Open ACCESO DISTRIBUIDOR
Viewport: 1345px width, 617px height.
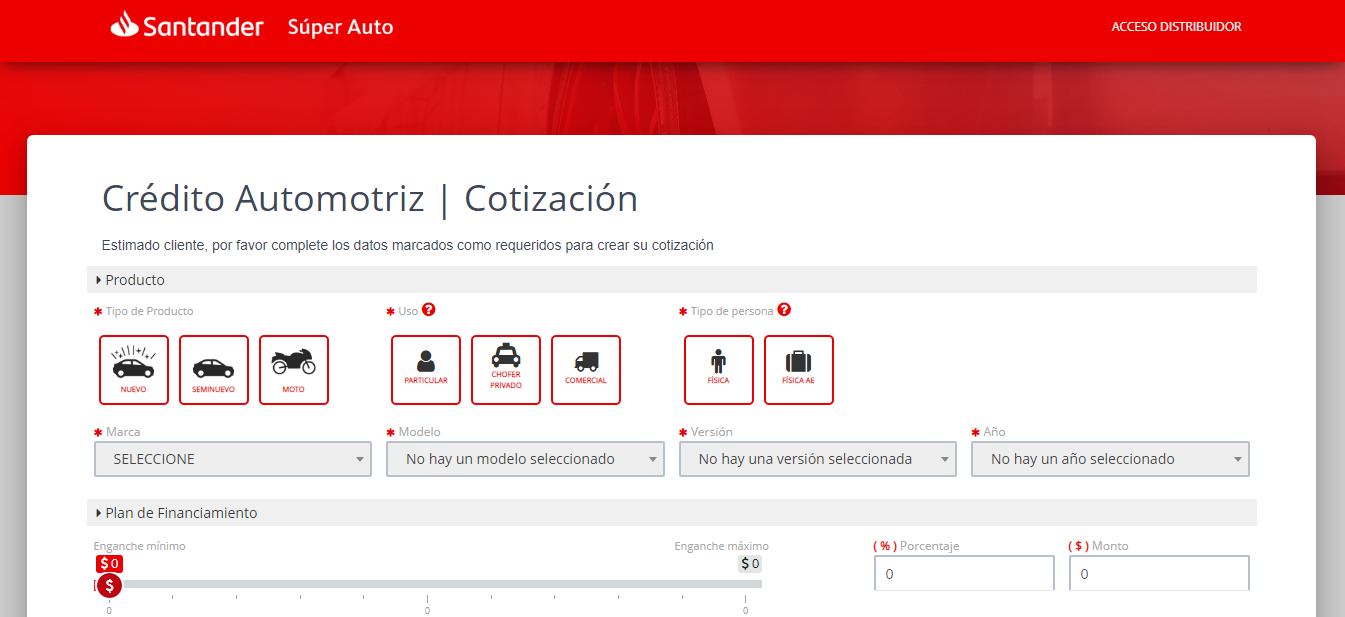(x=1176, y=27)
